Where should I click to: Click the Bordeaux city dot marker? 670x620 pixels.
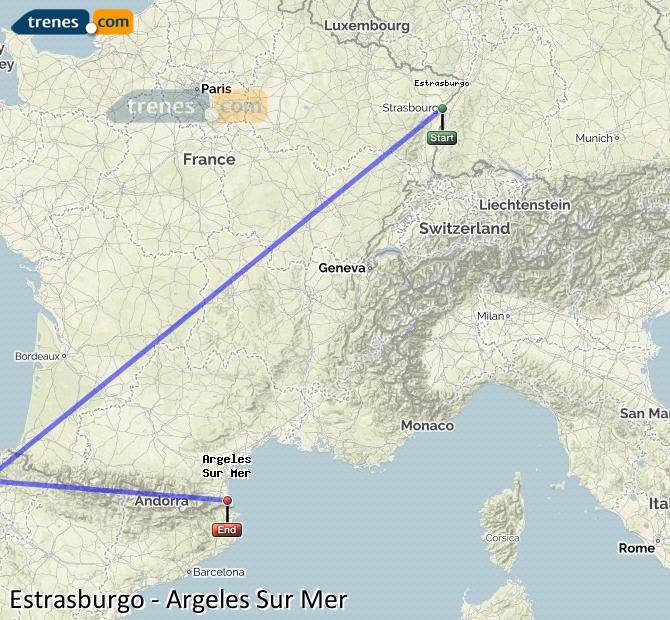point(64,356)
